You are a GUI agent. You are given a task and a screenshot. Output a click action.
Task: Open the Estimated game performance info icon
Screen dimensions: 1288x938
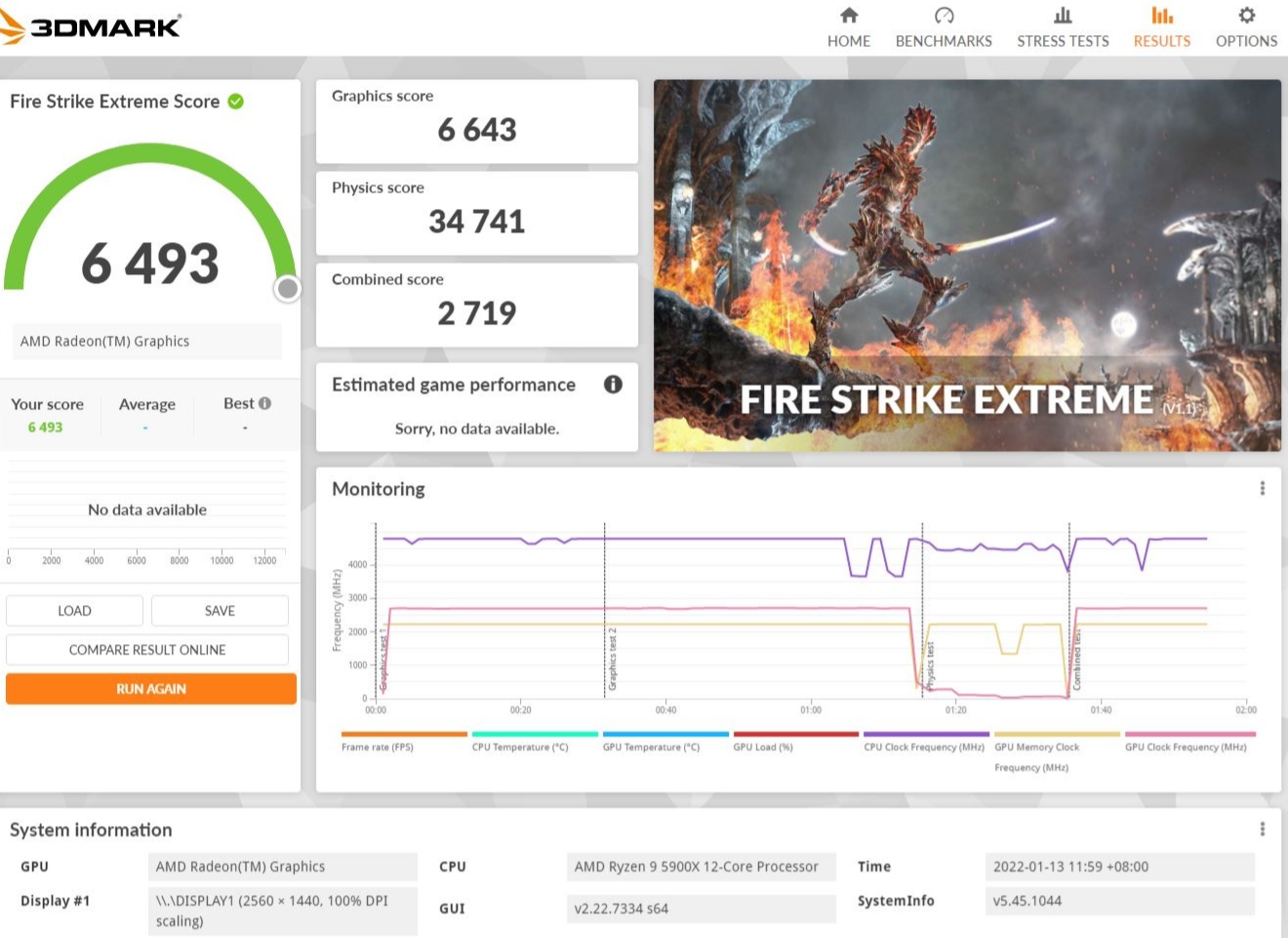click(x=613, y=385)
